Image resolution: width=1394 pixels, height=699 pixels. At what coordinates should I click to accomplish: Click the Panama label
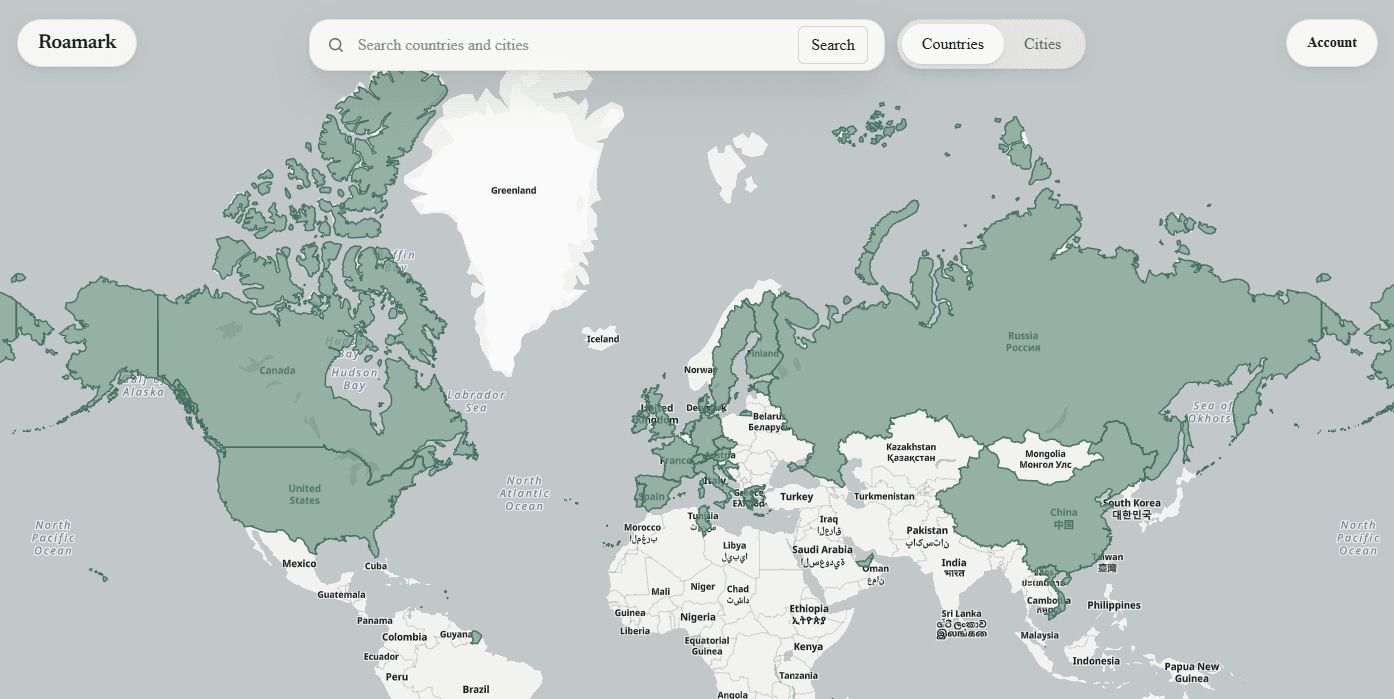tap(375, 621)
